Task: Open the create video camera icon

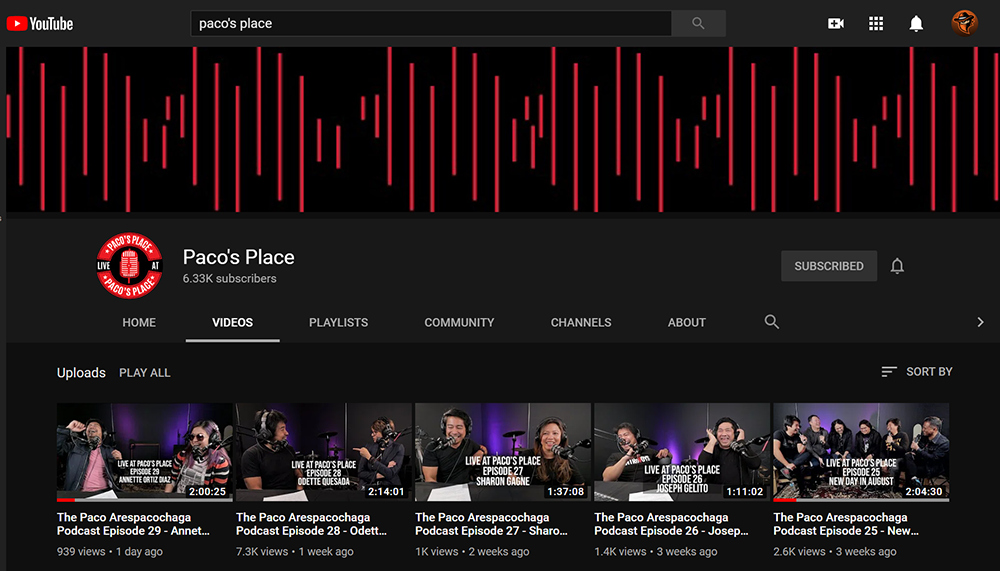Action: [835, 24]
